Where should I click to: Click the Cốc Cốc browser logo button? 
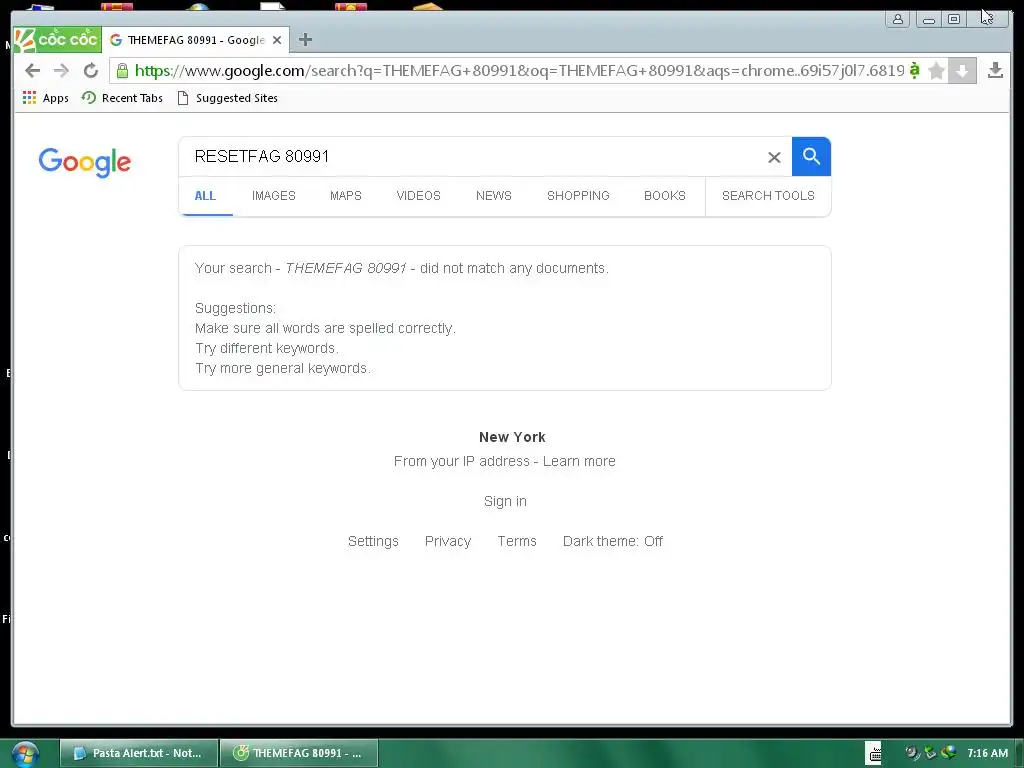(x=57, y=40)
